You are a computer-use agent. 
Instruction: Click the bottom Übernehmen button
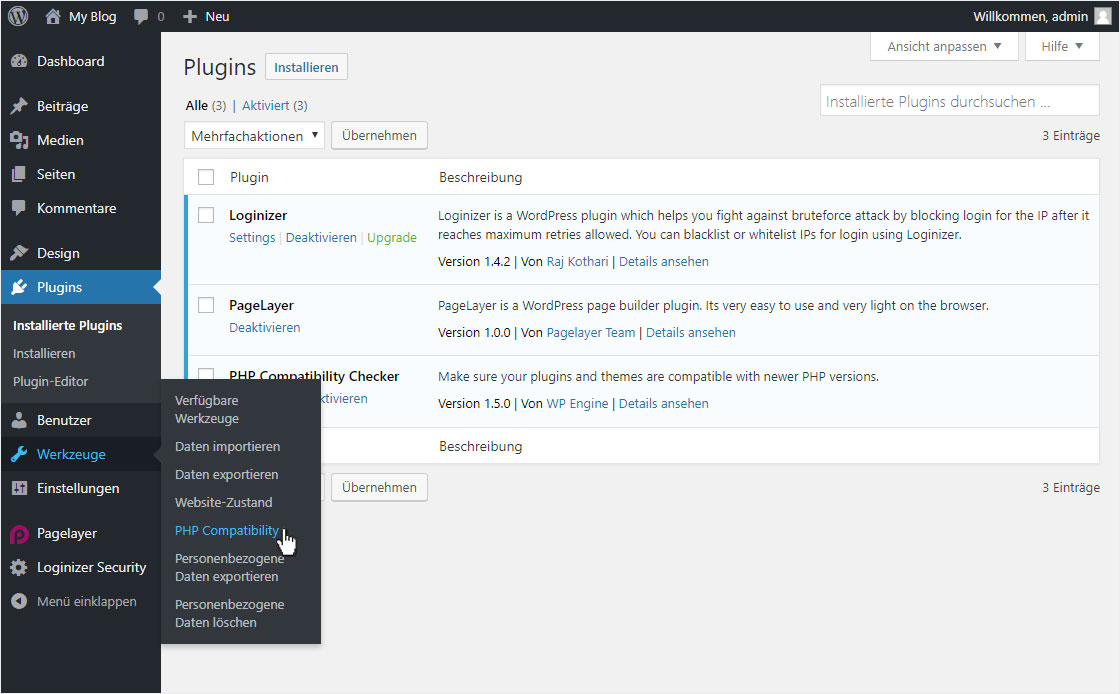[x=379, y=488]
